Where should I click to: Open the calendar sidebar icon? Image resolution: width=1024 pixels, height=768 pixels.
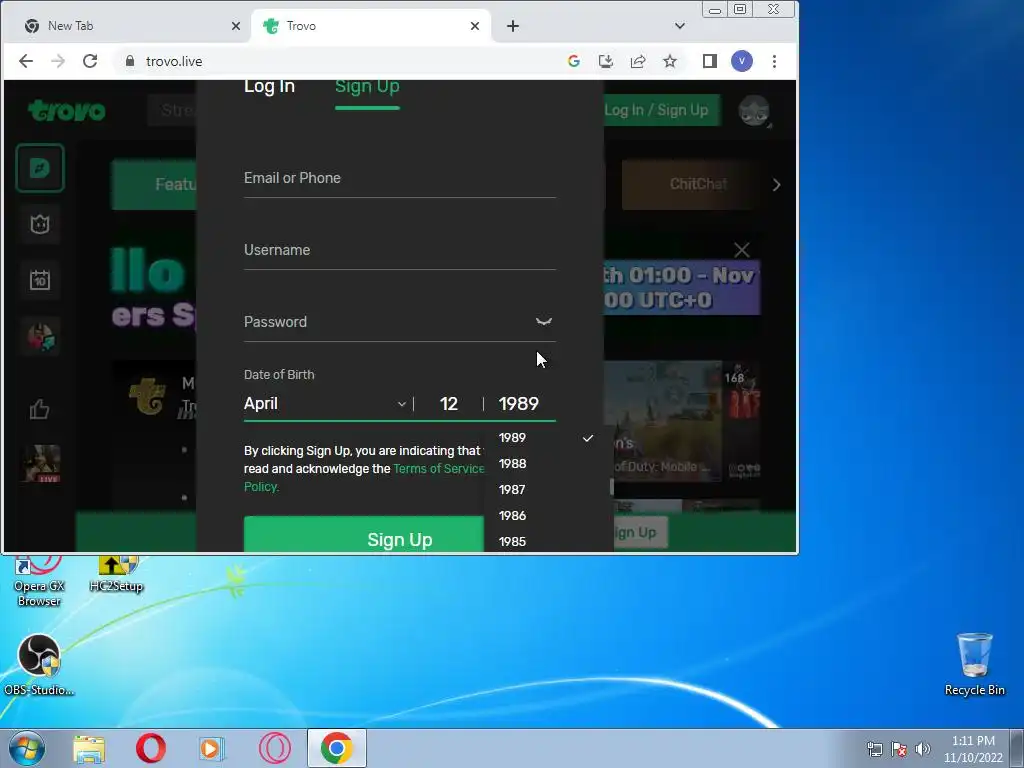[x=40, y=280]
